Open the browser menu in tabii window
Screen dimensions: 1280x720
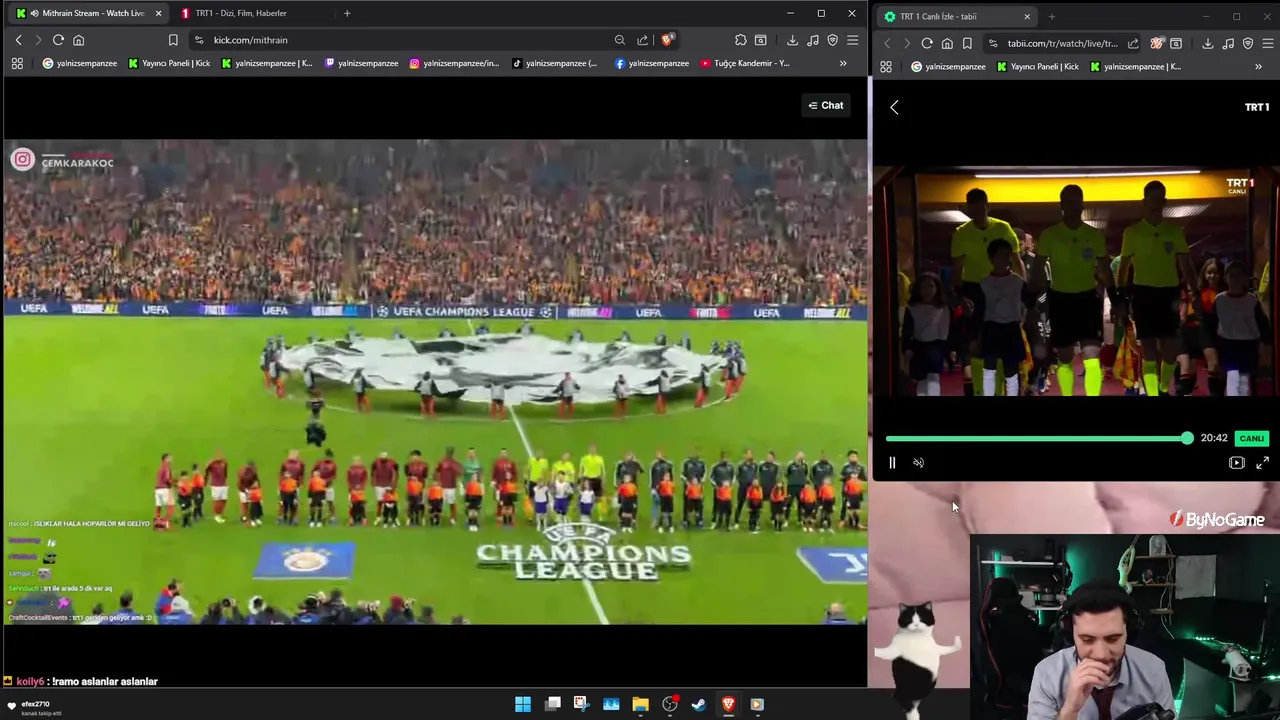pyautogui.click(x=1268, y=43)
